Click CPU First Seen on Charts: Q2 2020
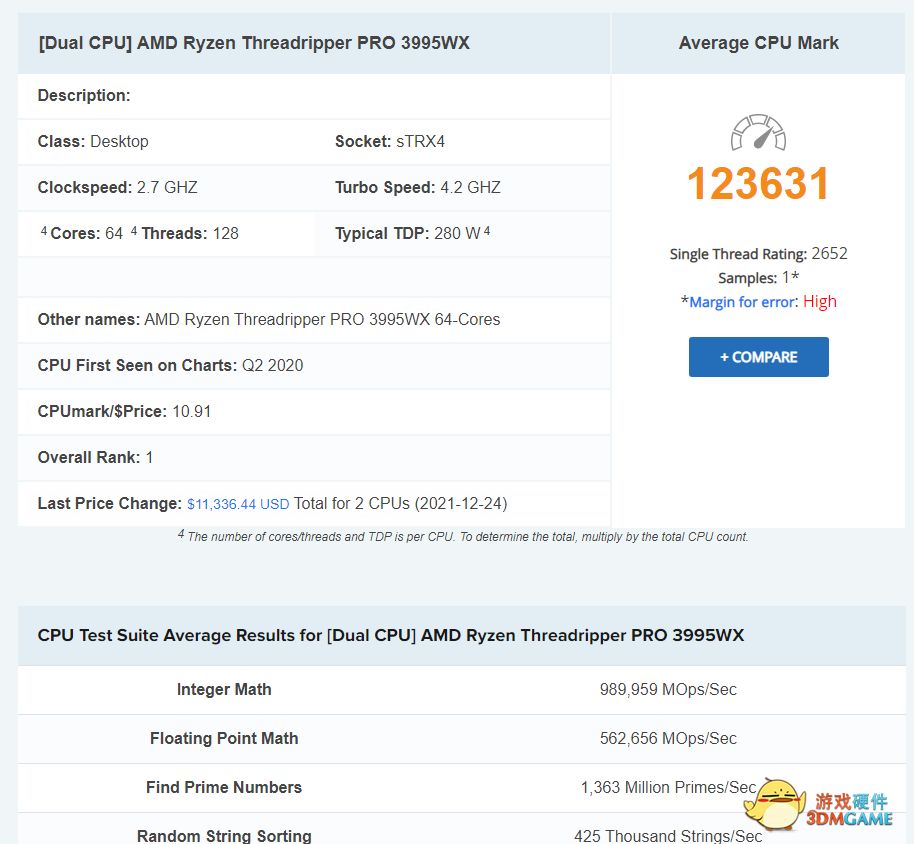Viewport: 914px width, 844px height. tap(170, 365)
